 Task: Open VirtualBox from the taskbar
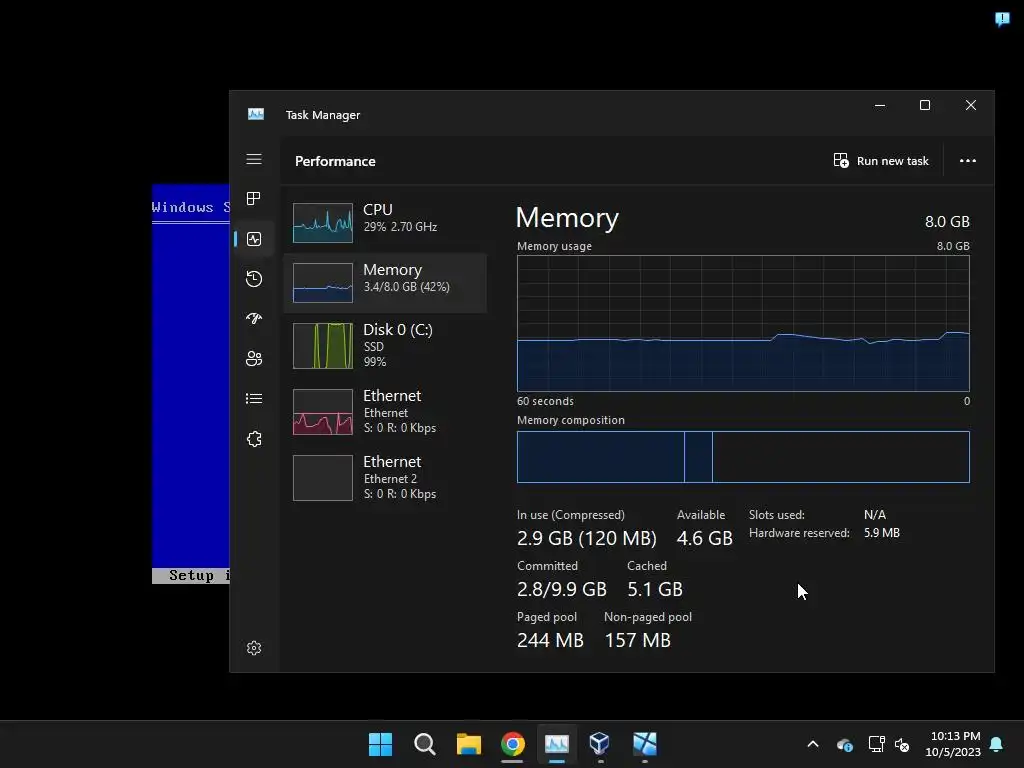click(600, 744)
